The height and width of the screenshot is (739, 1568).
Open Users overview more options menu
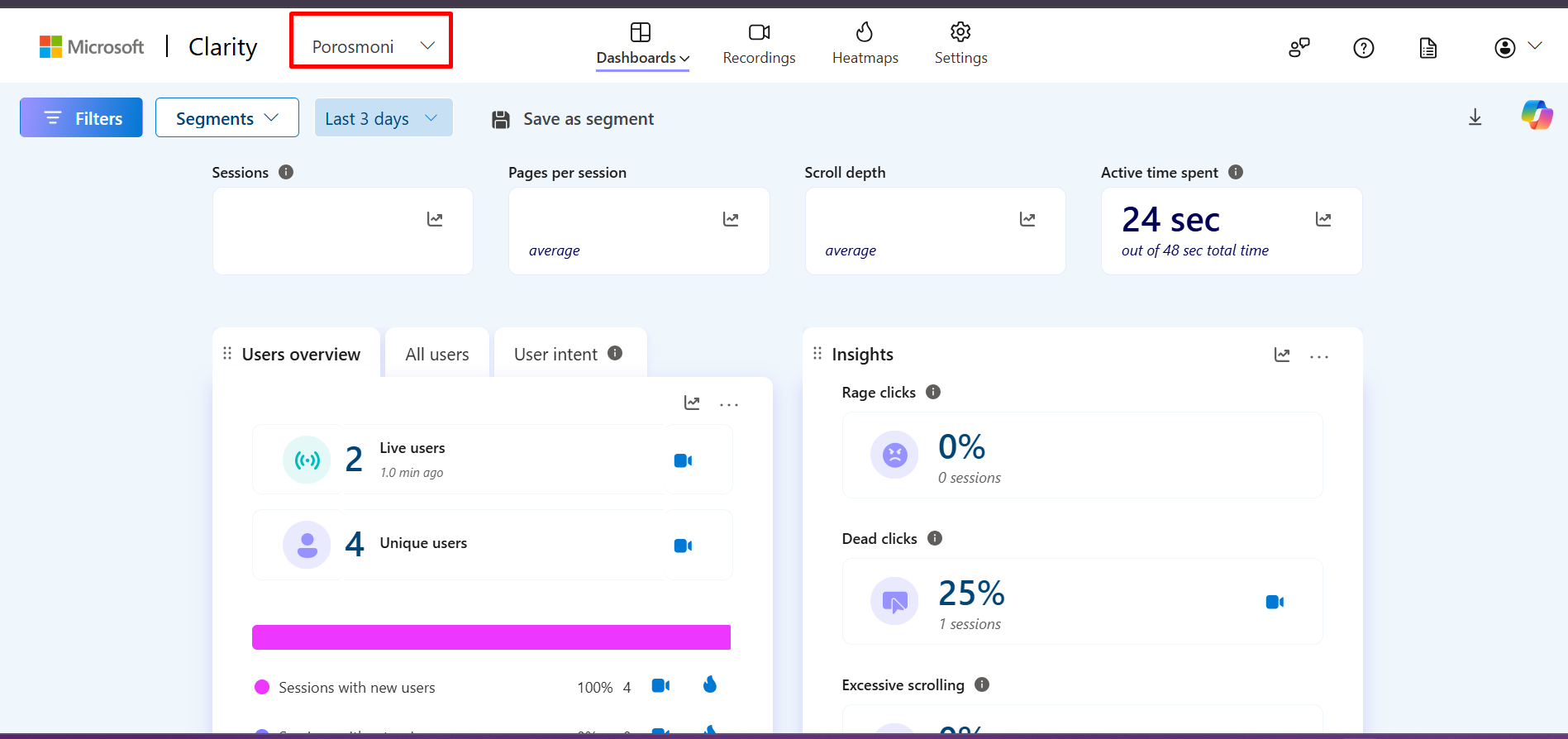click(729, 404)
